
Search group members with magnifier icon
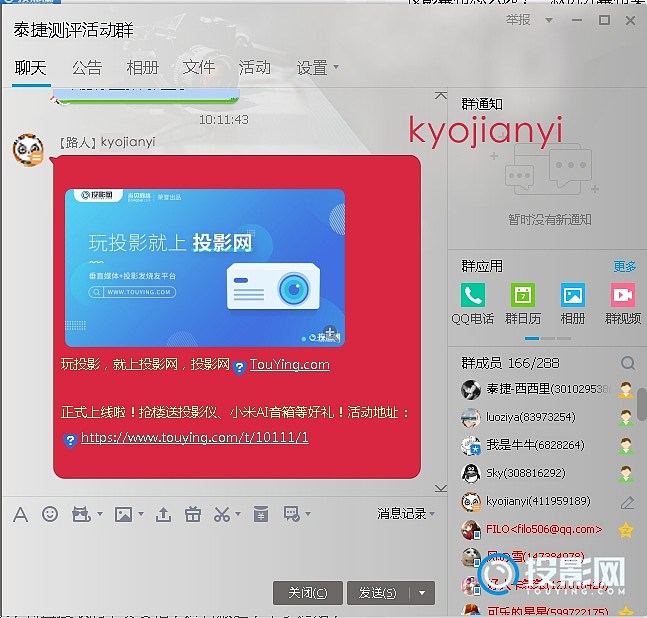[627, 363]
